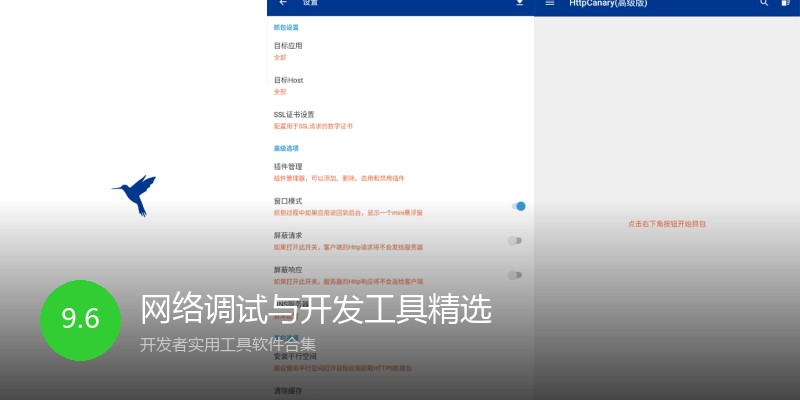
Task: Enable the 屏蔽响应 switch
Action: click(514, 276)
